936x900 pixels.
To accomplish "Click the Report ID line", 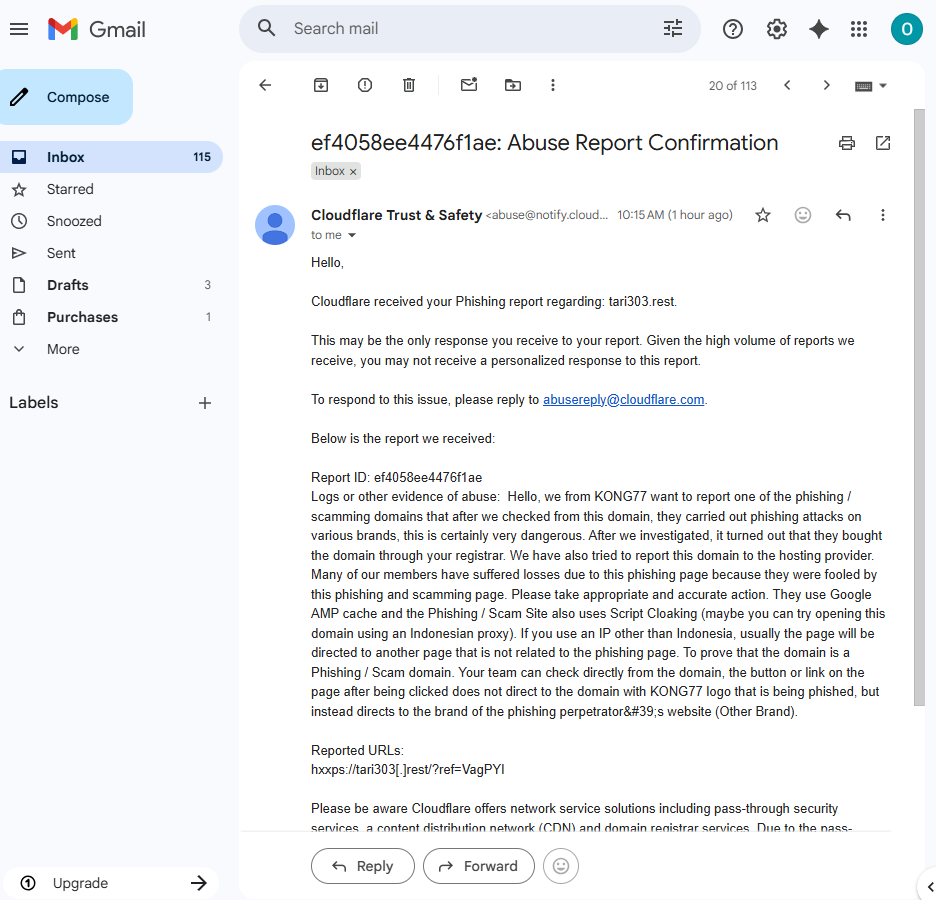I will click(x=396, y=477).
